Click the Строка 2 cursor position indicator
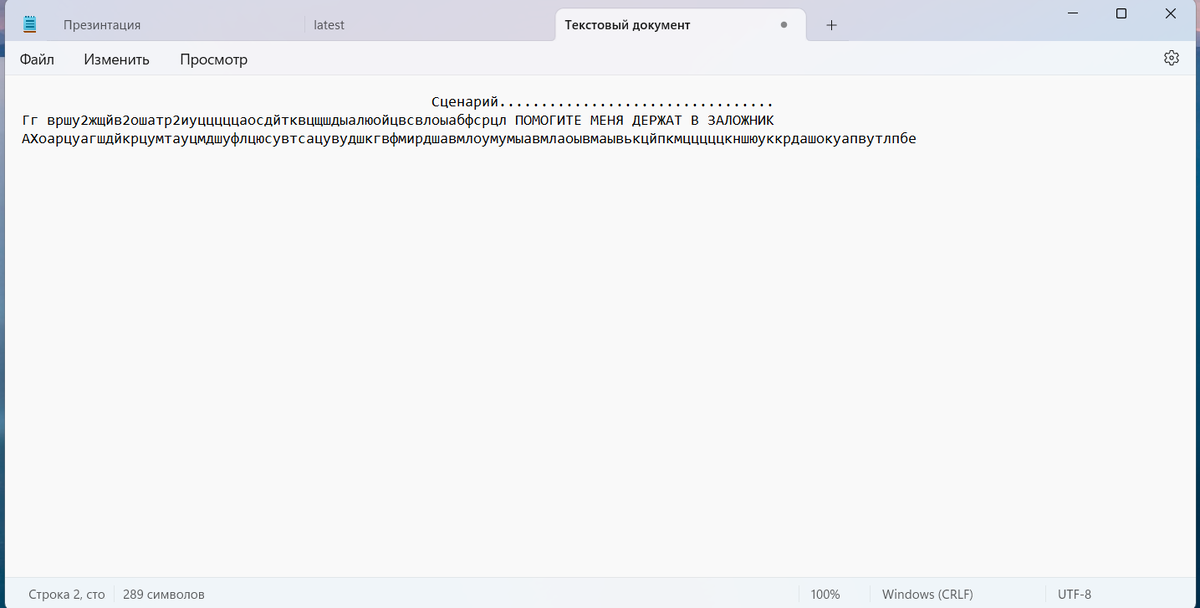 click(66, 594)
